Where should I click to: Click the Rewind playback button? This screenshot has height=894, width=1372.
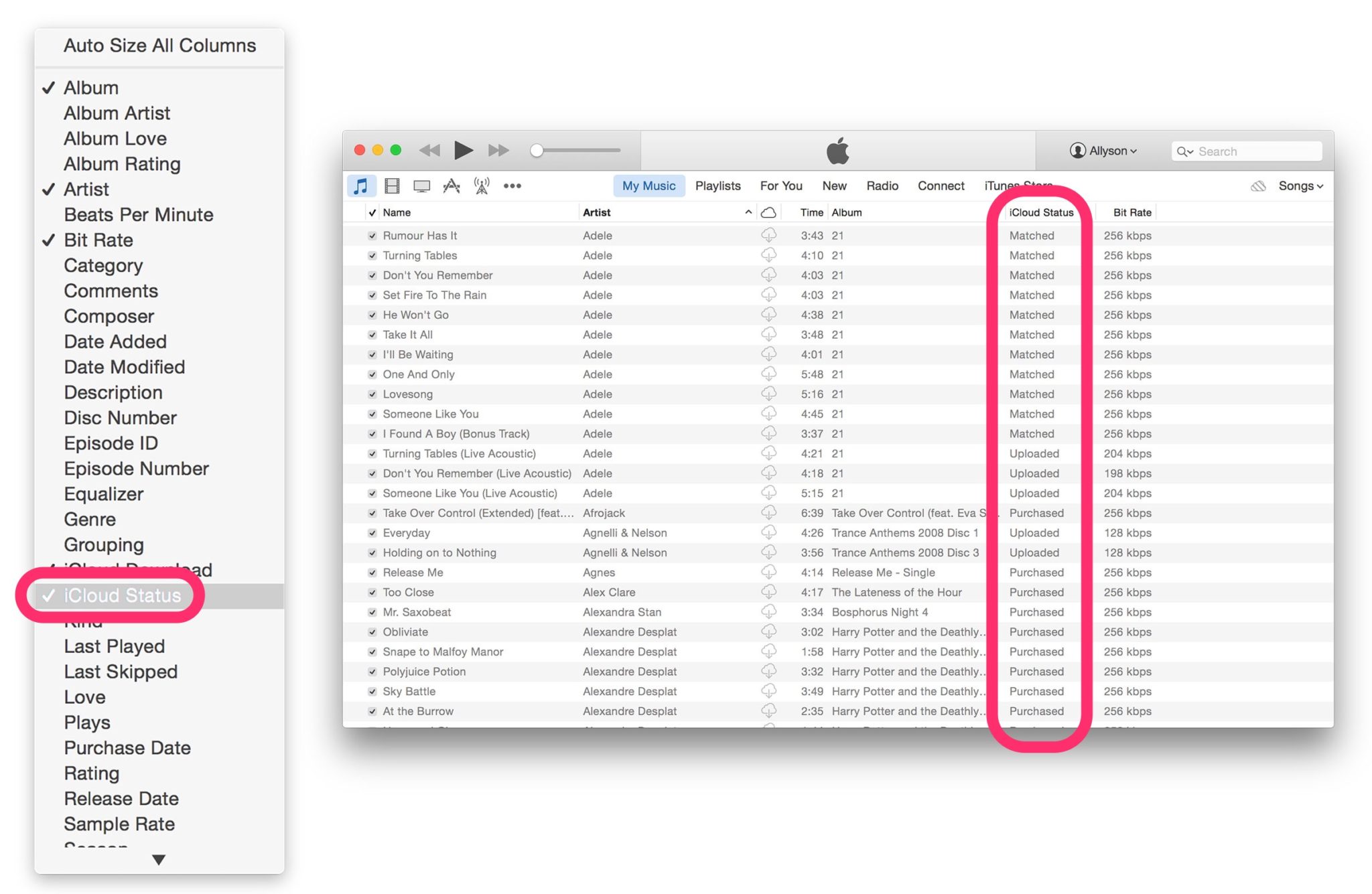point(429,151)
